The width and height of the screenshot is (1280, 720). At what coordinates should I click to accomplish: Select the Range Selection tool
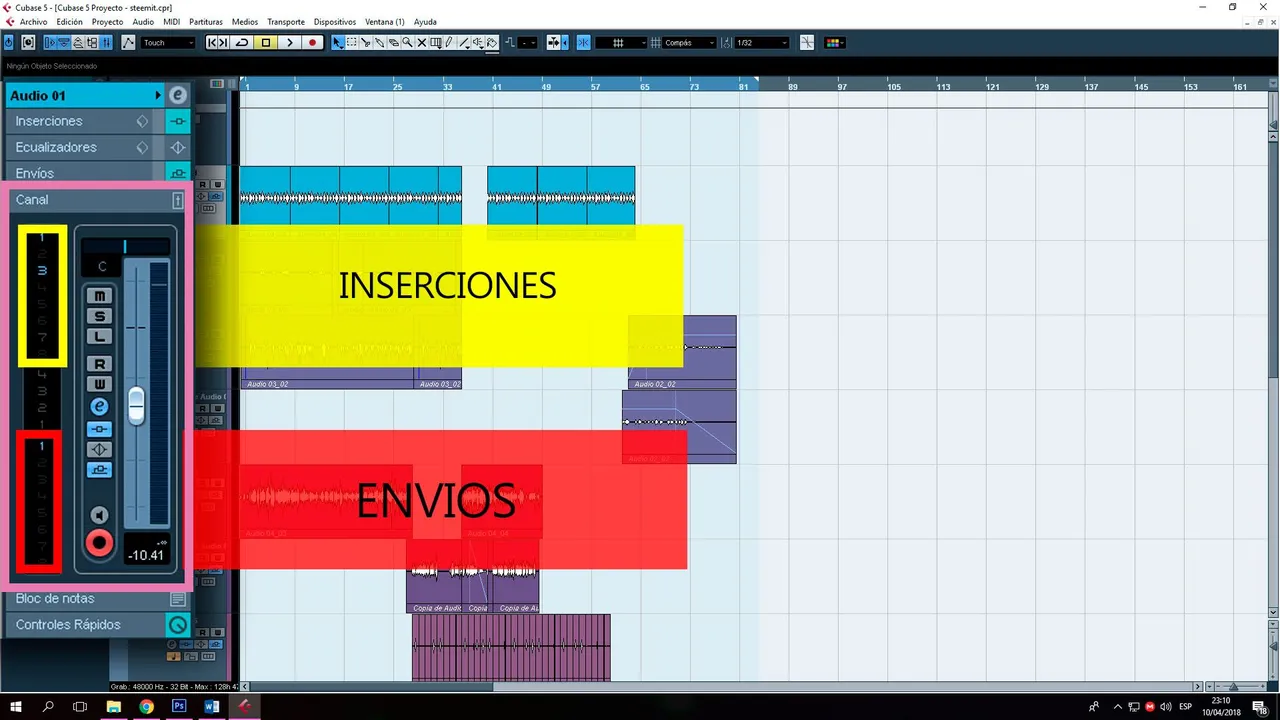pyautogui.click(x=351, y=42)
